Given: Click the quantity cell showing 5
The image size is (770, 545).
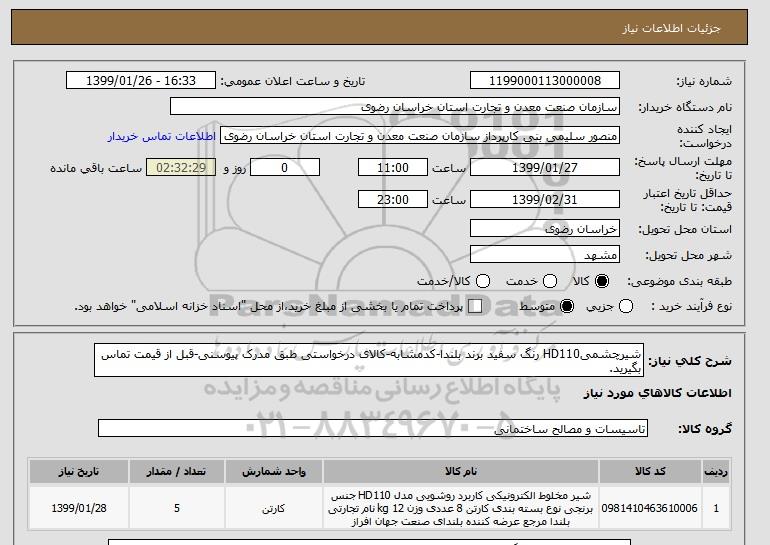Looking at the screenshot, I should coord(177,508).
